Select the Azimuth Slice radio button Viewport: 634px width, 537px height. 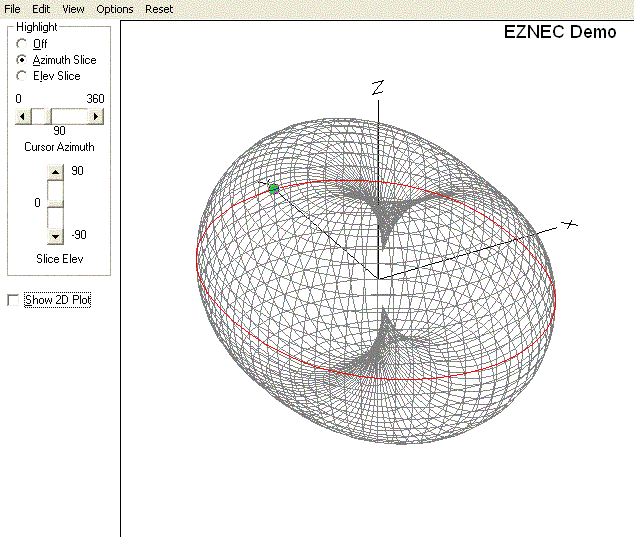tap(22, 60)
